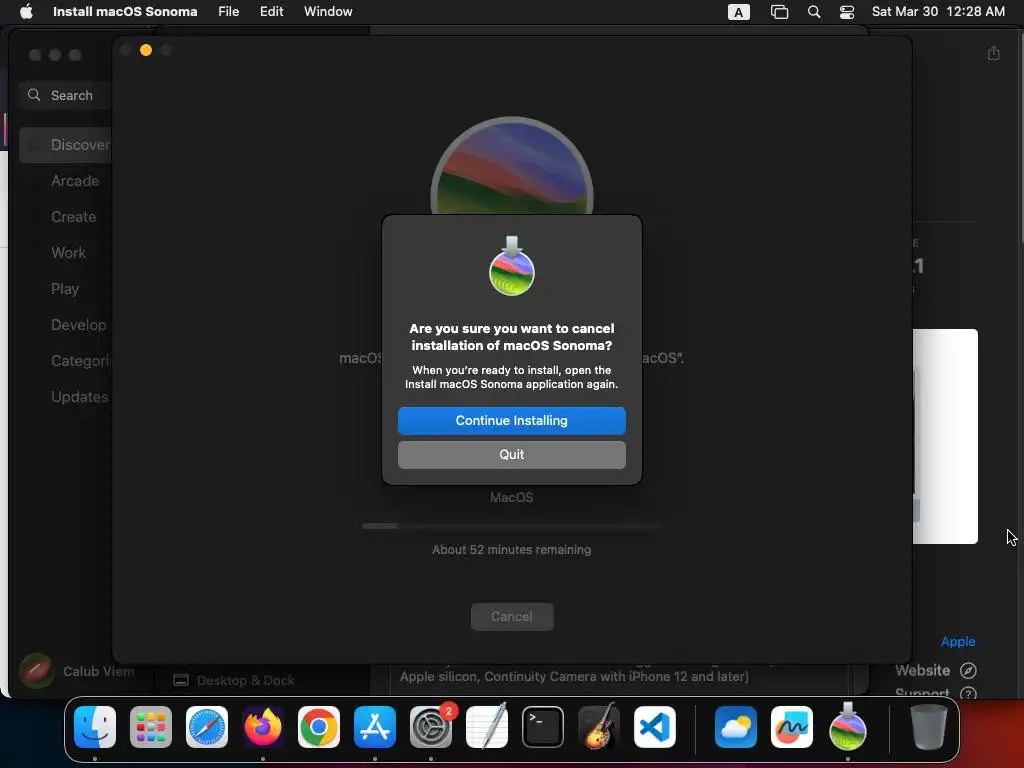Open the Support help link

(x=968, y=694)
